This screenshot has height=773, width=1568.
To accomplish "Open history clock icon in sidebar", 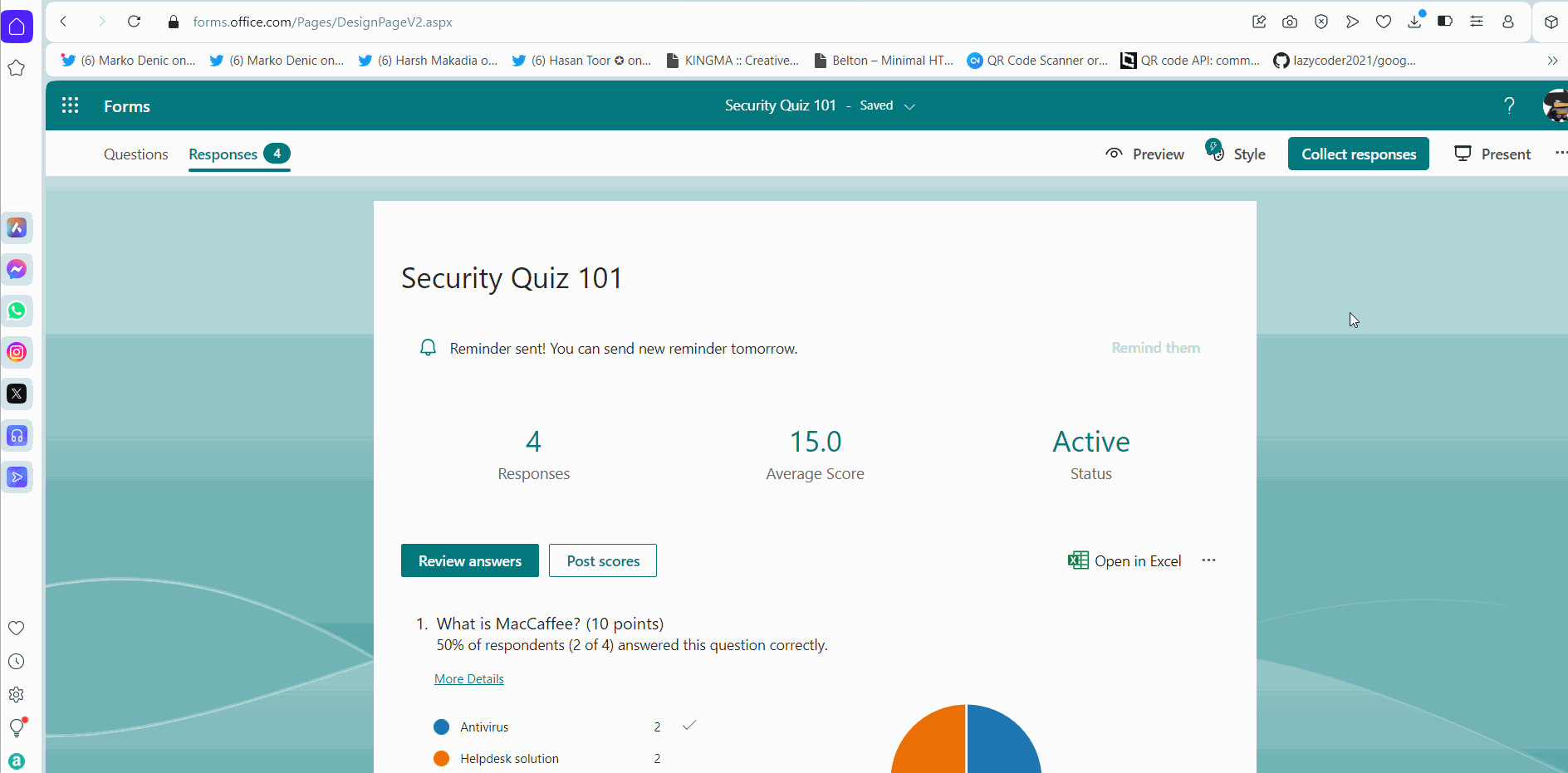I will click(17, 662).
